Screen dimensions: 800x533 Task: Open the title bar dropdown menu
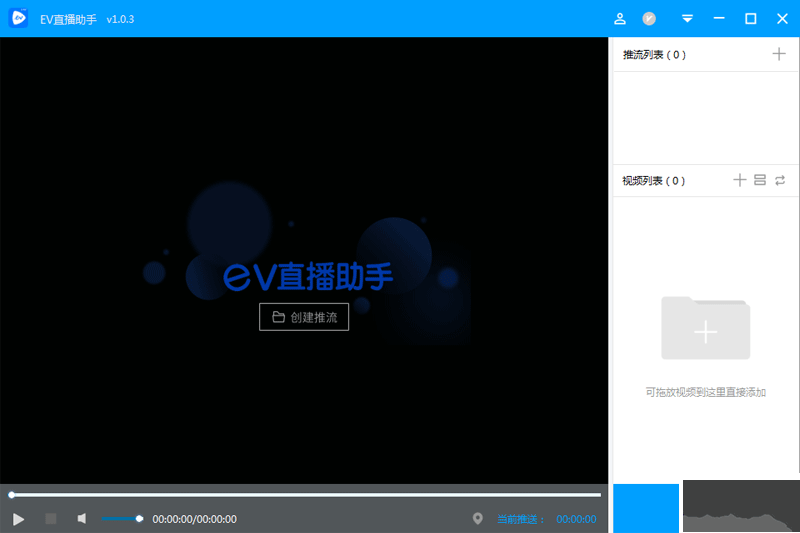coord(687,19)
